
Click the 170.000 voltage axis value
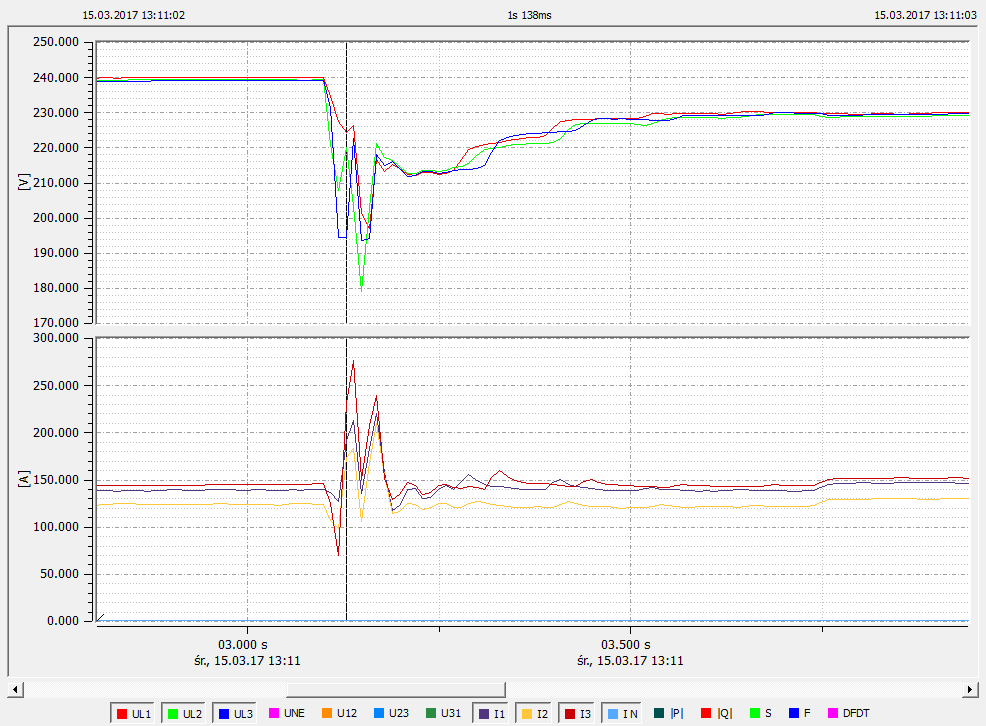(56, 322)
